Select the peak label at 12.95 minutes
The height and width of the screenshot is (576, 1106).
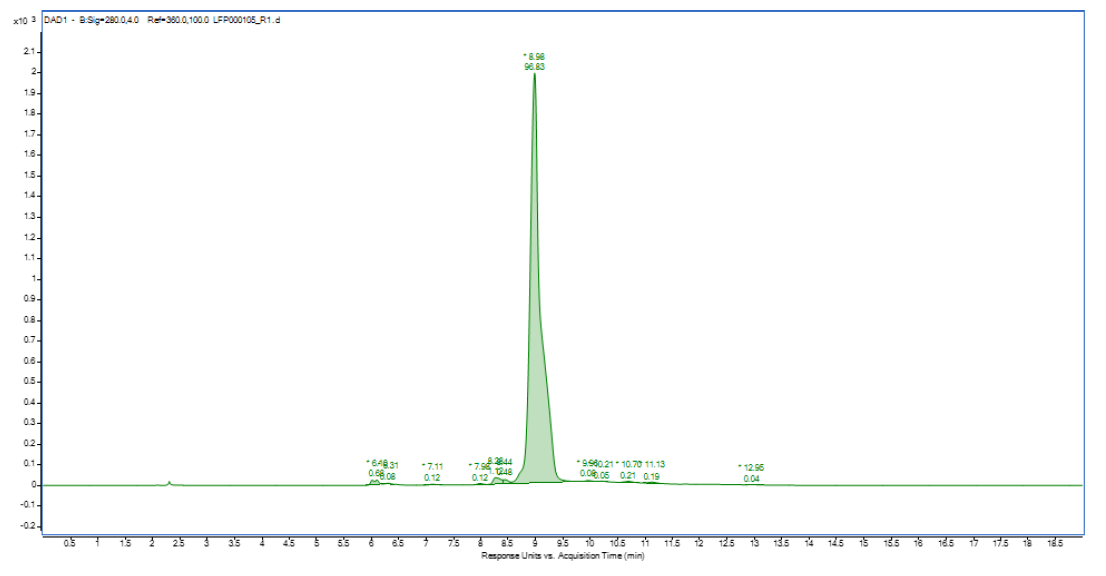[x=752, y=467]
